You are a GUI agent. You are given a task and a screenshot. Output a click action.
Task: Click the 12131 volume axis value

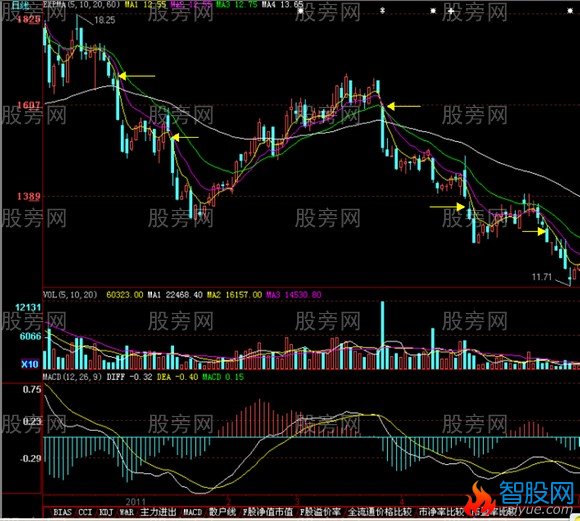28,307
